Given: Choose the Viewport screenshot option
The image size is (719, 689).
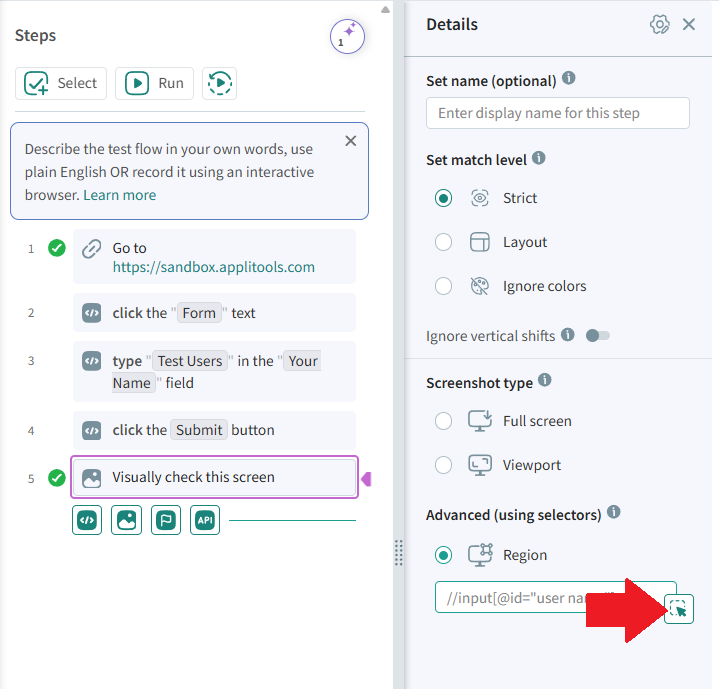Looking at the screenshot, I should pyautogui.click(x=444, y=465).
